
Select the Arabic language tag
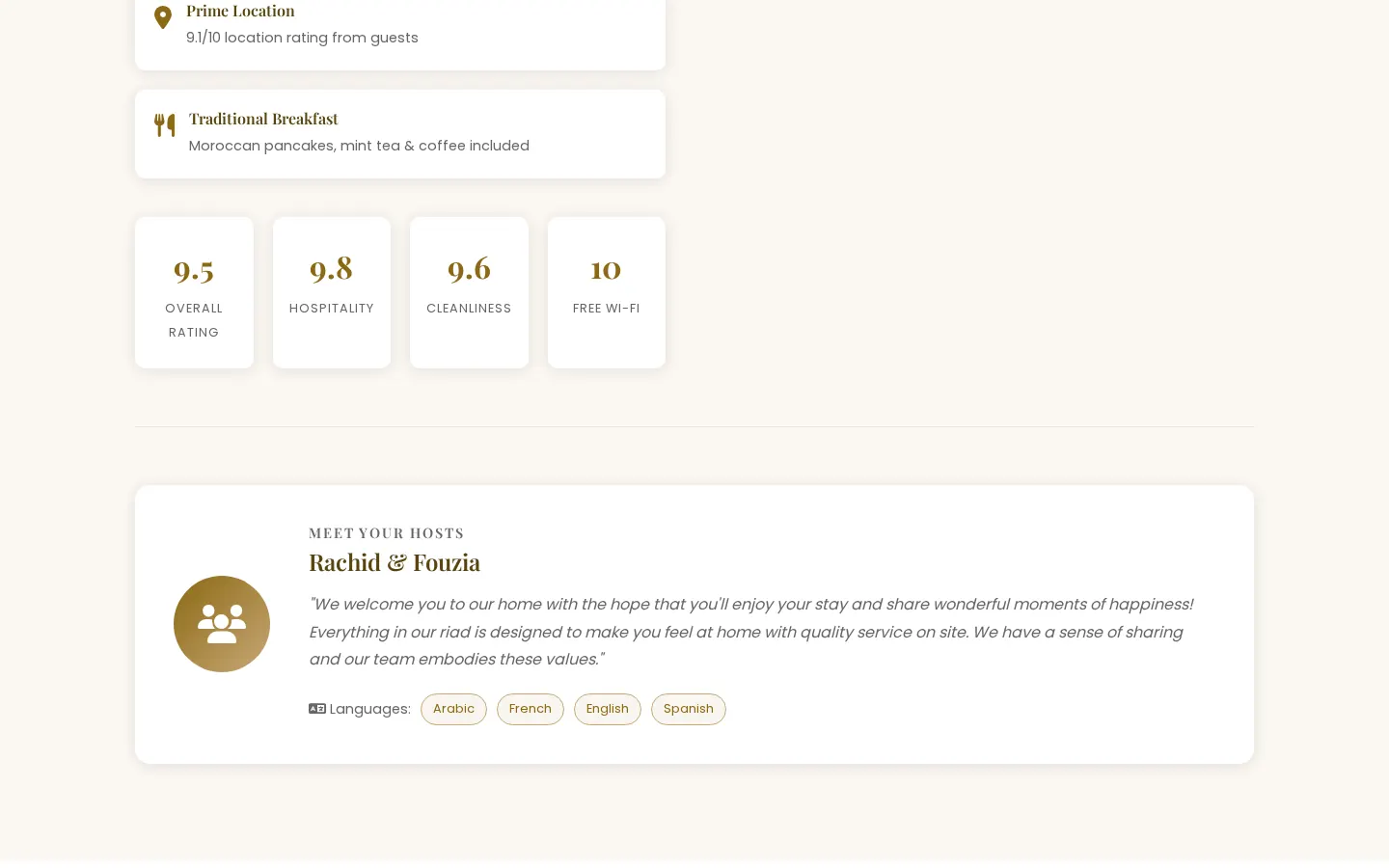pyautogui.click(x=453, y=709)
